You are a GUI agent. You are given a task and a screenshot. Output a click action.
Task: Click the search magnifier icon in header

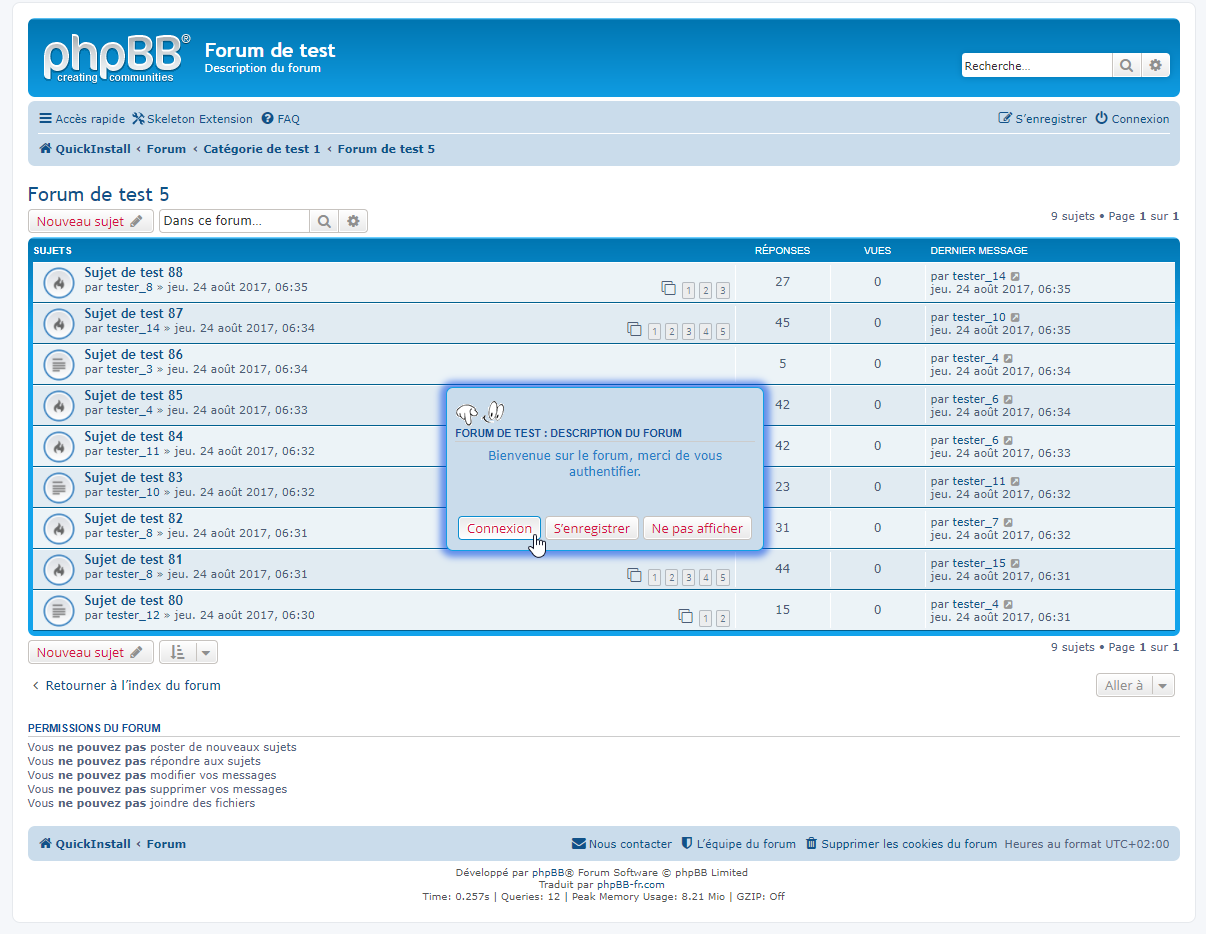point(1126,66)
